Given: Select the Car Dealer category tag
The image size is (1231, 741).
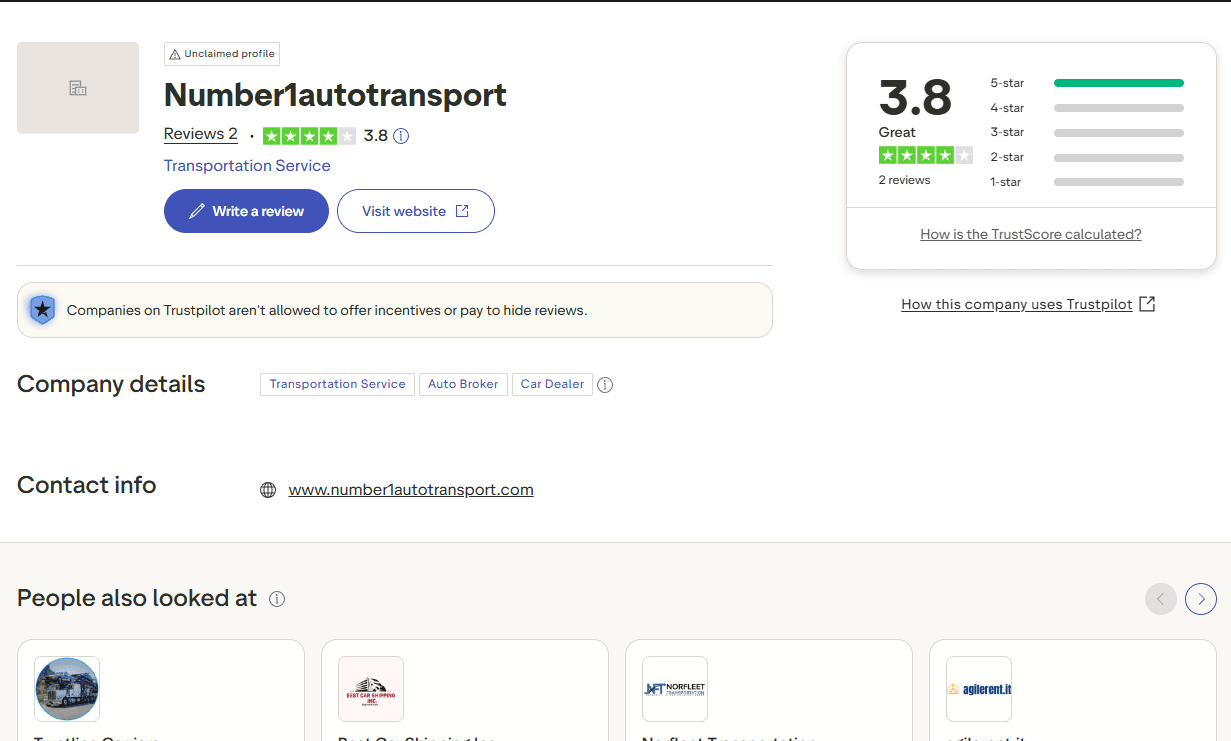Looking at the screenshot, I should pyautogui.click(x=552, y=384).
